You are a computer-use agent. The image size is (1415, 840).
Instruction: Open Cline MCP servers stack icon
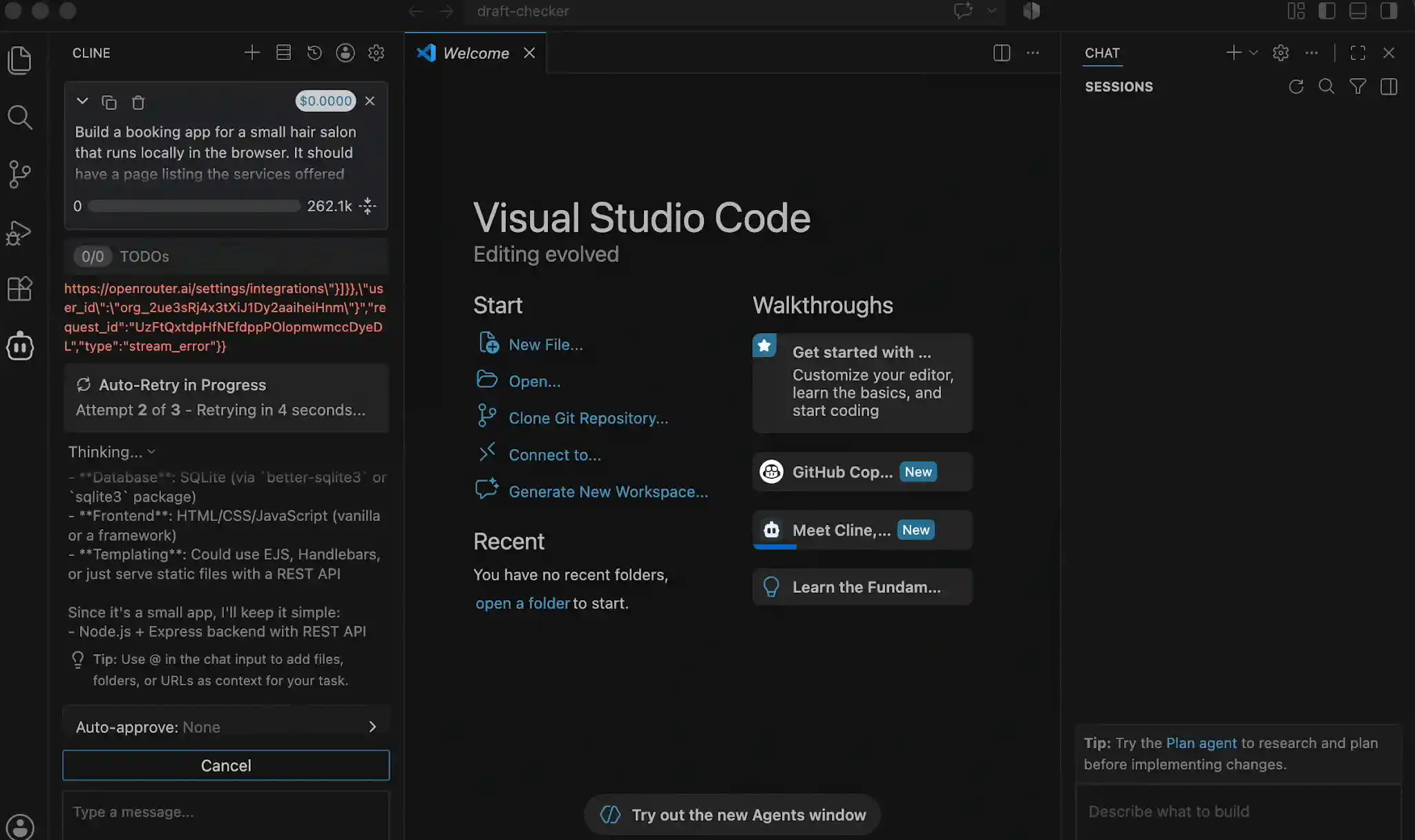pos(283,52)
